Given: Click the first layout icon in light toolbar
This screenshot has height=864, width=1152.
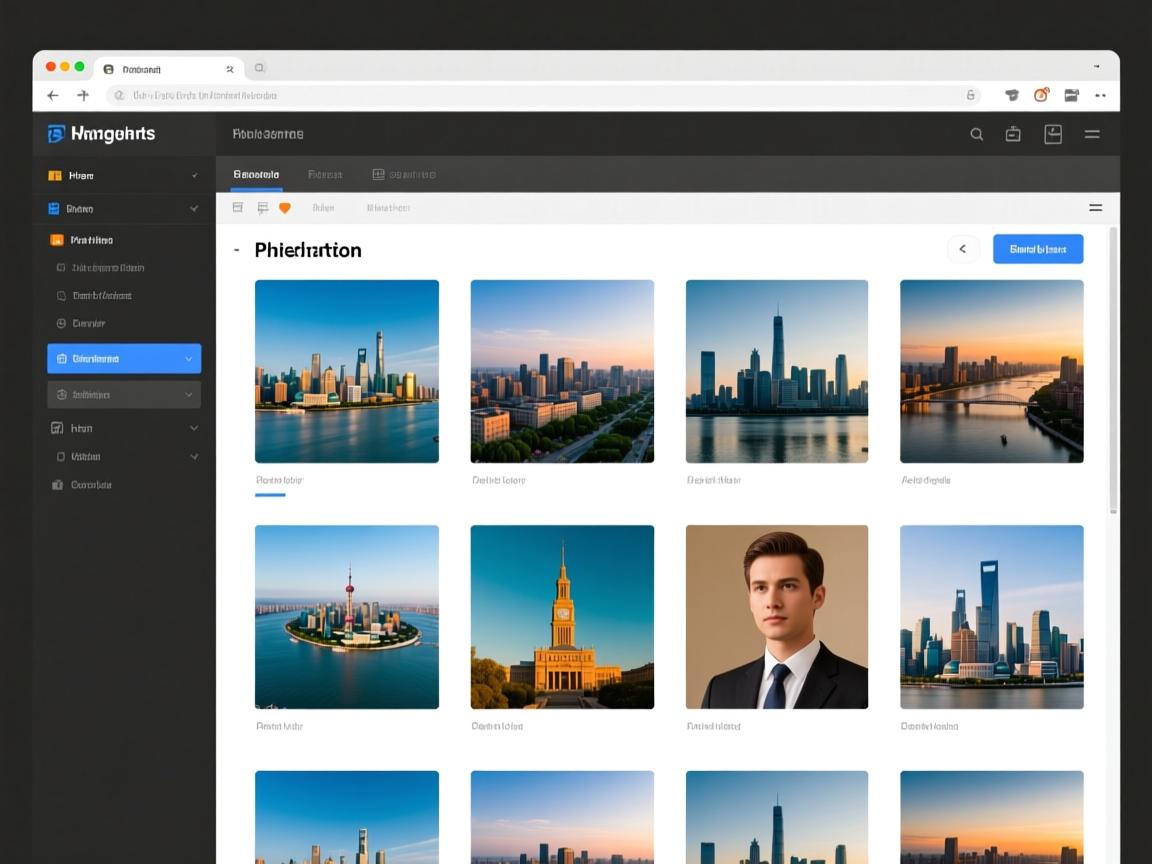Looking at the screenshot, I should 238,208.
